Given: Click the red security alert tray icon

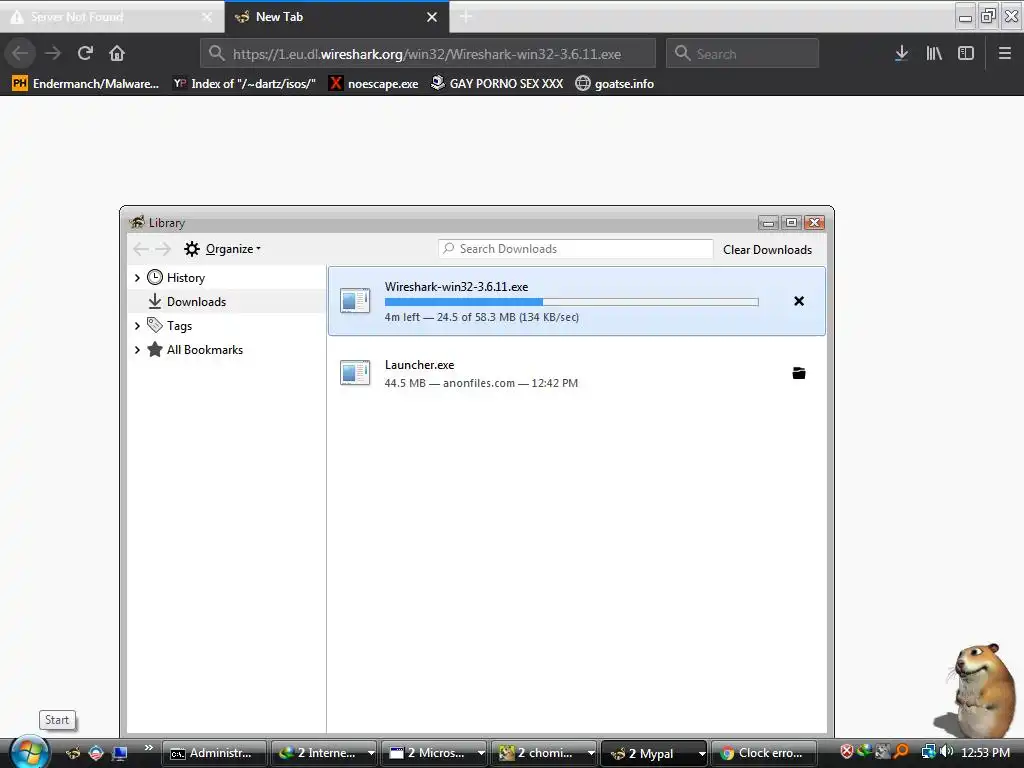Looking at the screenshot, I should pos(846,752).
